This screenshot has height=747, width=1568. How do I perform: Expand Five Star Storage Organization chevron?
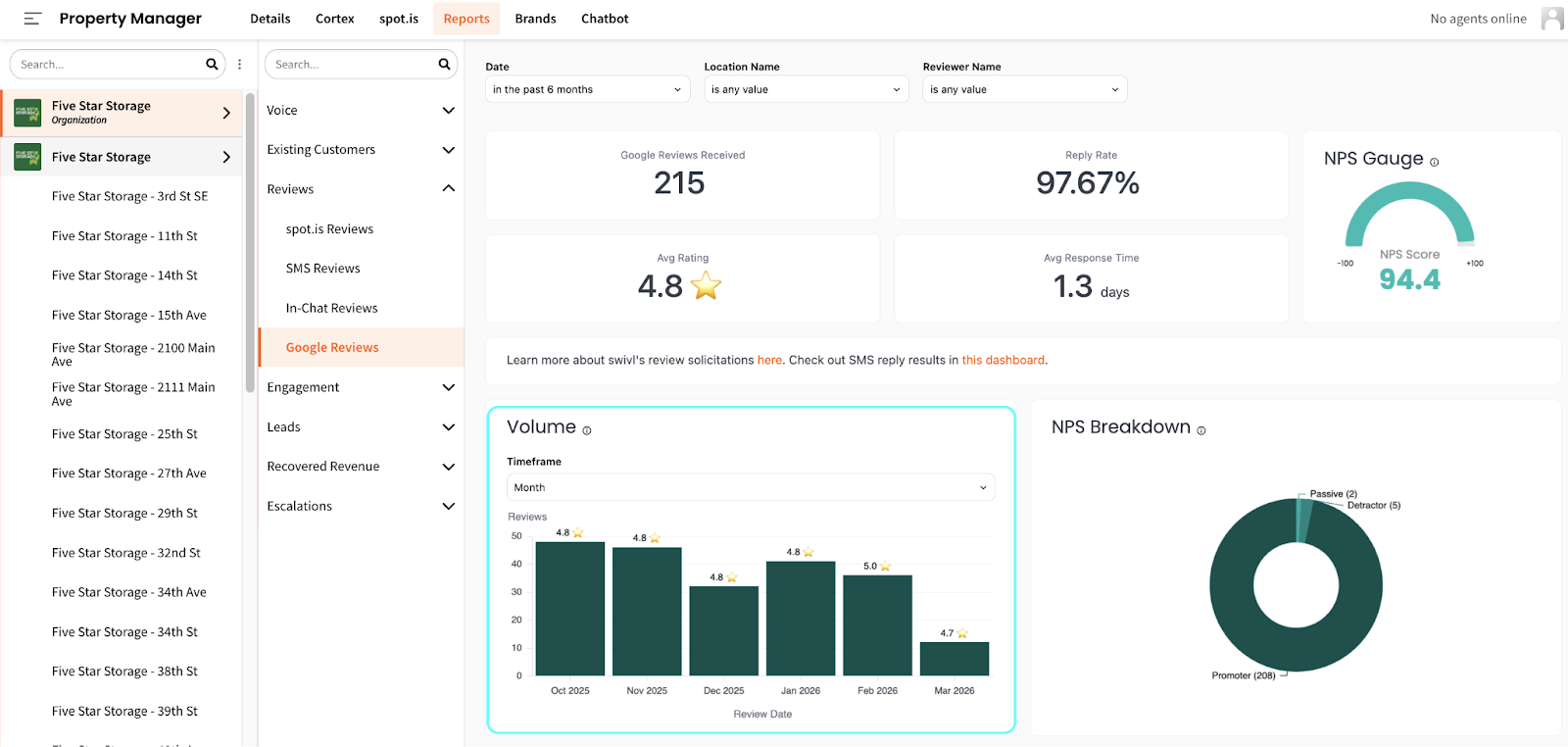pos(226,113)
